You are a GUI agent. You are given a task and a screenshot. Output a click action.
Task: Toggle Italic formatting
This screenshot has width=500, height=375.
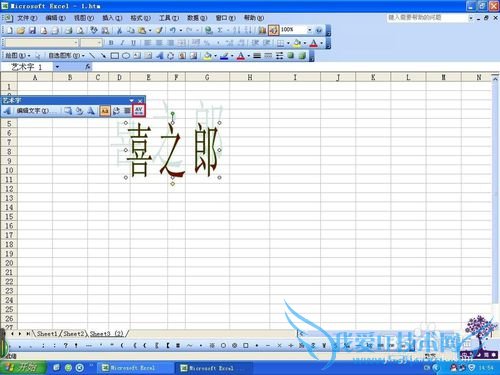122,43
